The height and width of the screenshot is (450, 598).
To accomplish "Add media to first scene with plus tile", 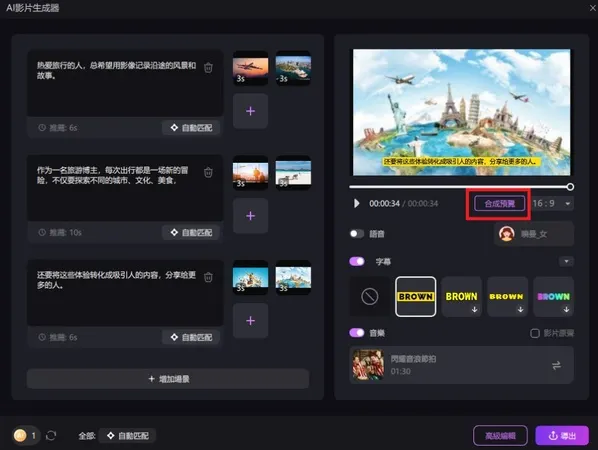I will (x=250, y=111).
